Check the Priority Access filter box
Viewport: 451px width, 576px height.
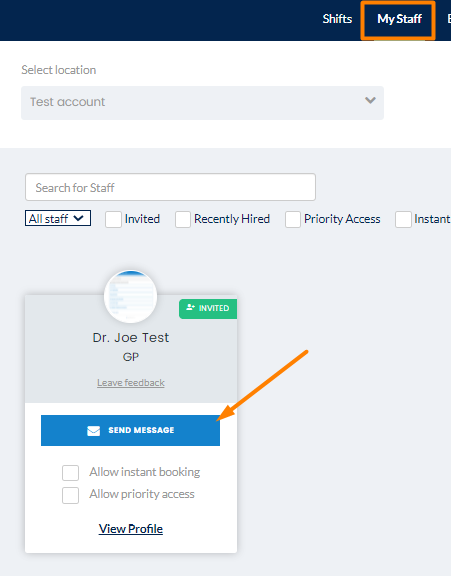293,219
